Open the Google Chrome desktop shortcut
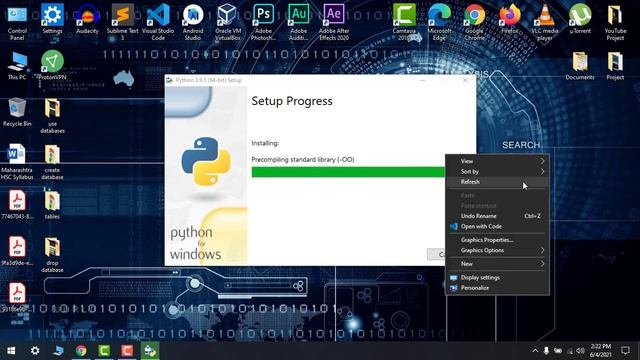640x360 pixels. (x=474, y=22)
